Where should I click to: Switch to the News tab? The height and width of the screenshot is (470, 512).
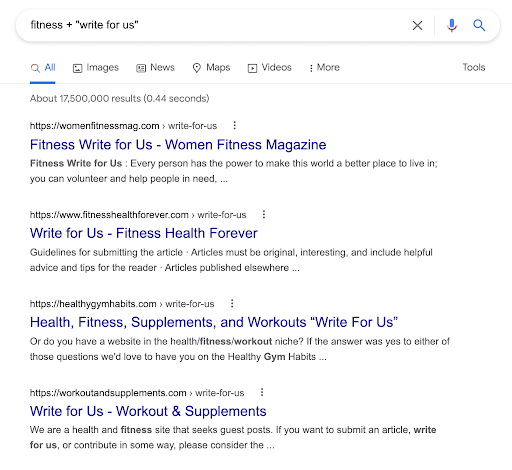click(x=155, y=68)
